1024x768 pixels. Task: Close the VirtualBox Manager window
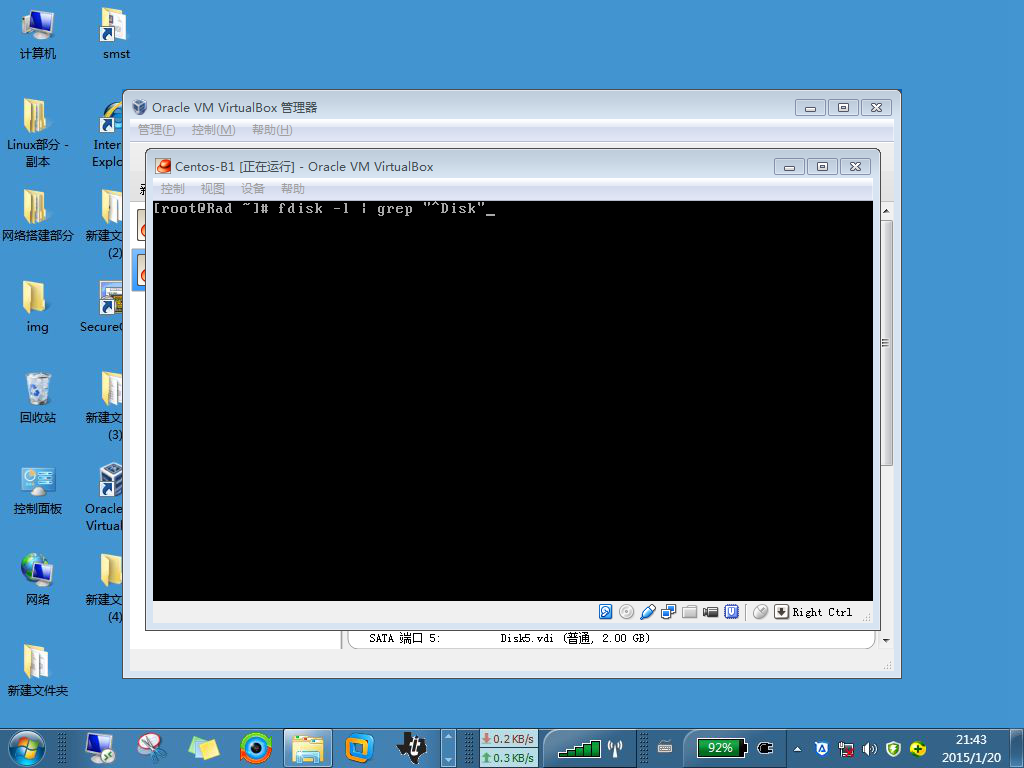click(876, 108)
